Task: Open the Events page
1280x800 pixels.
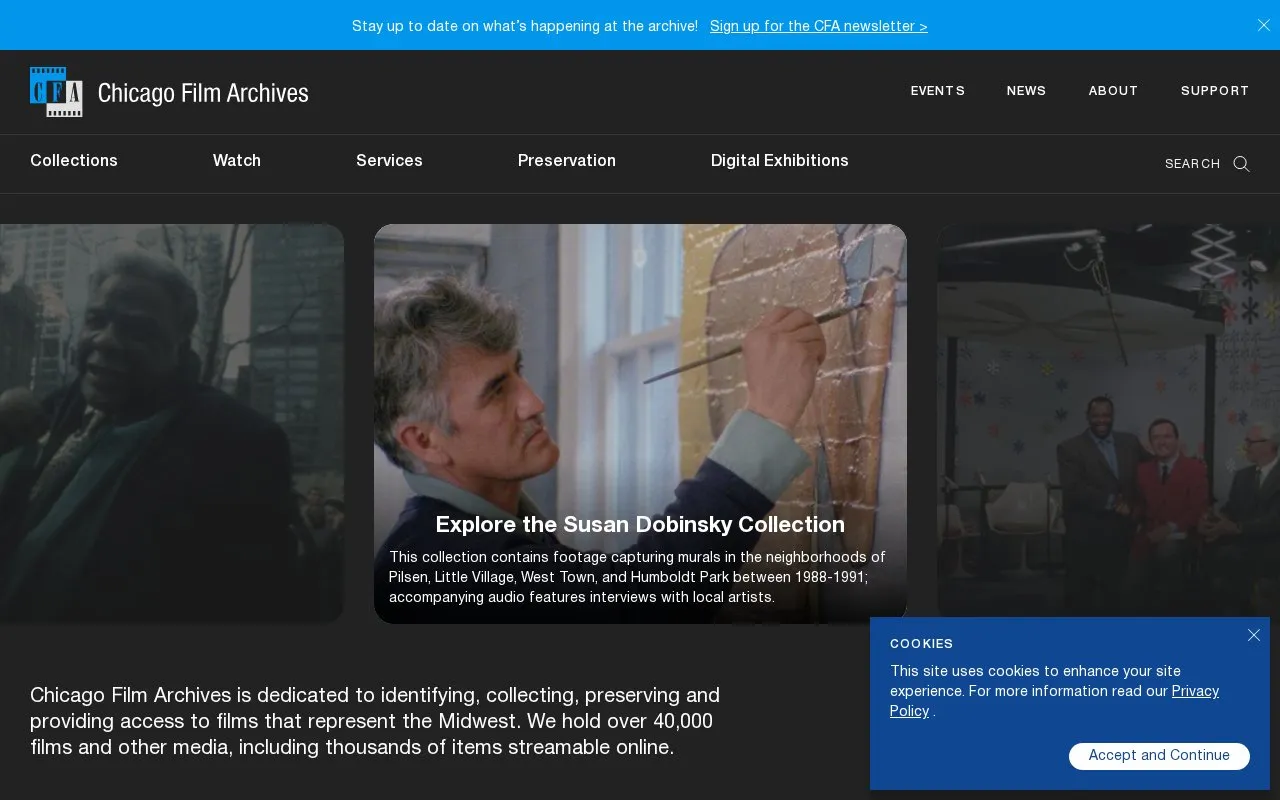Action: tap(937, 91)
